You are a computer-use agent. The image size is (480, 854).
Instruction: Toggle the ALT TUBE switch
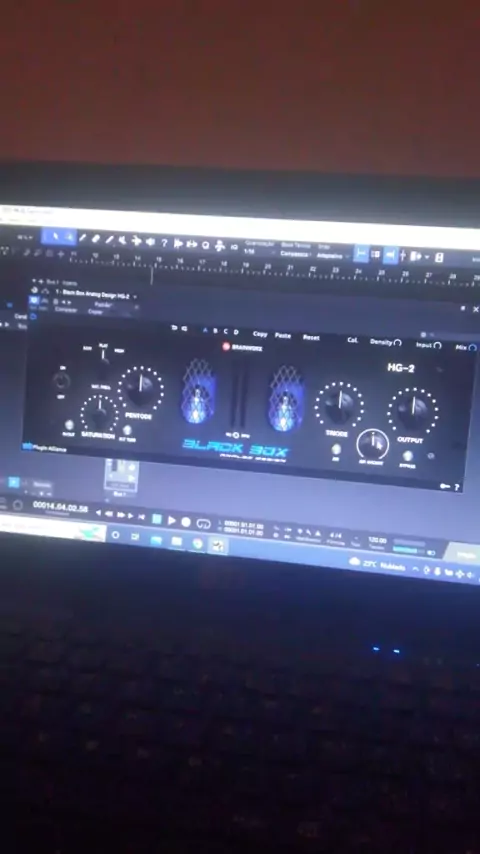tap(127, 430)
